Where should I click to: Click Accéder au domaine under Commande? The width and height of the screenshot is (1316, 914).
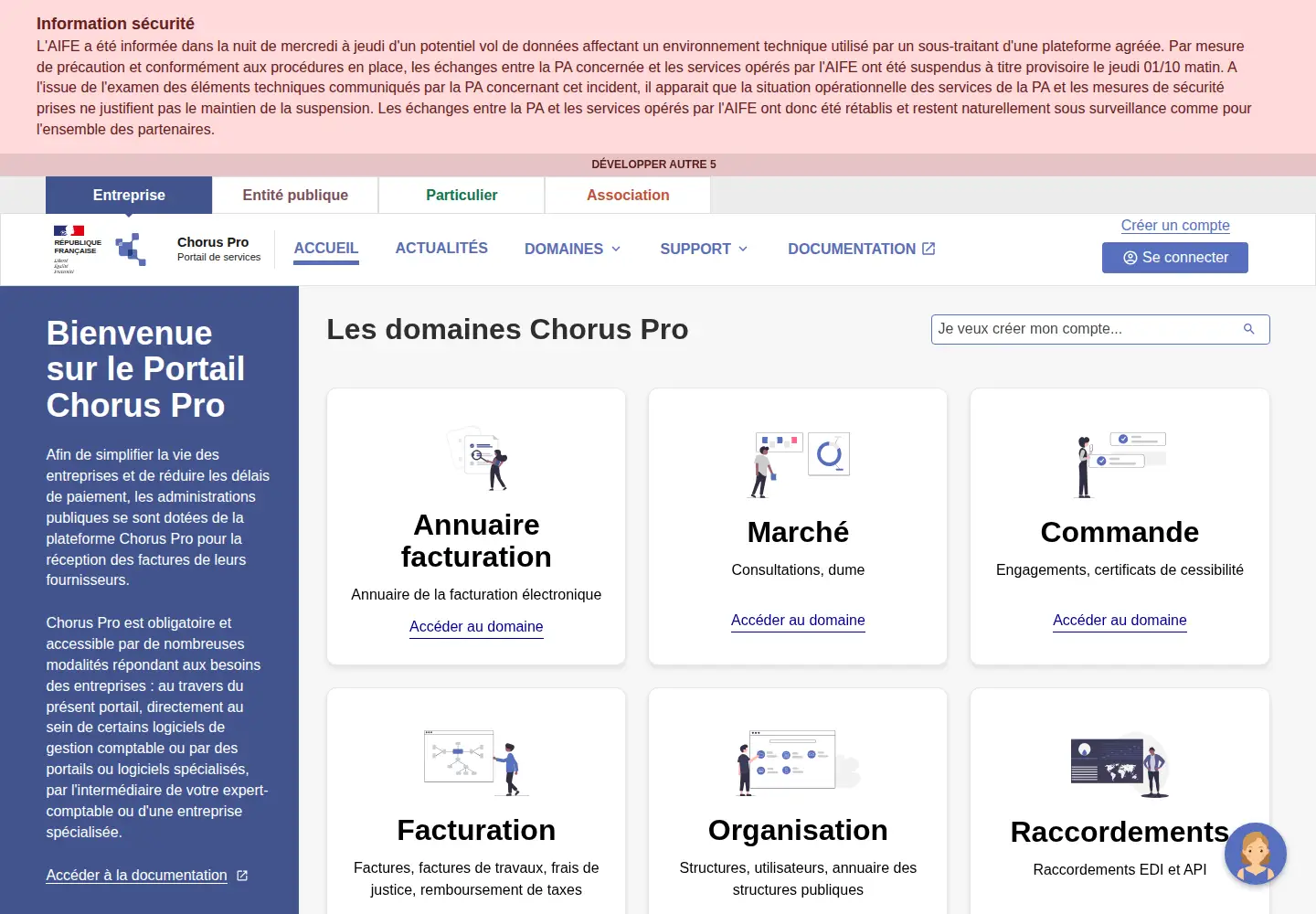point(1120,621)
